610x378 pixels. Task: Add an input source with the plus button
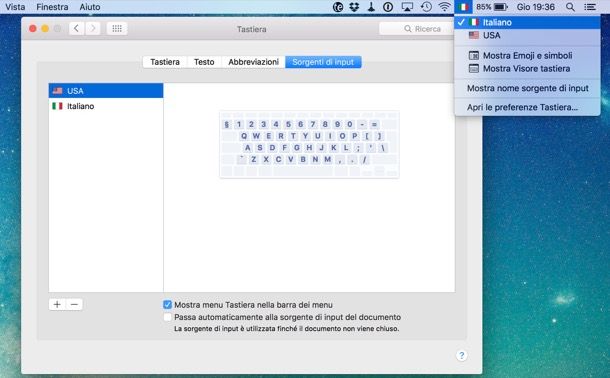(x=57, y=304)
